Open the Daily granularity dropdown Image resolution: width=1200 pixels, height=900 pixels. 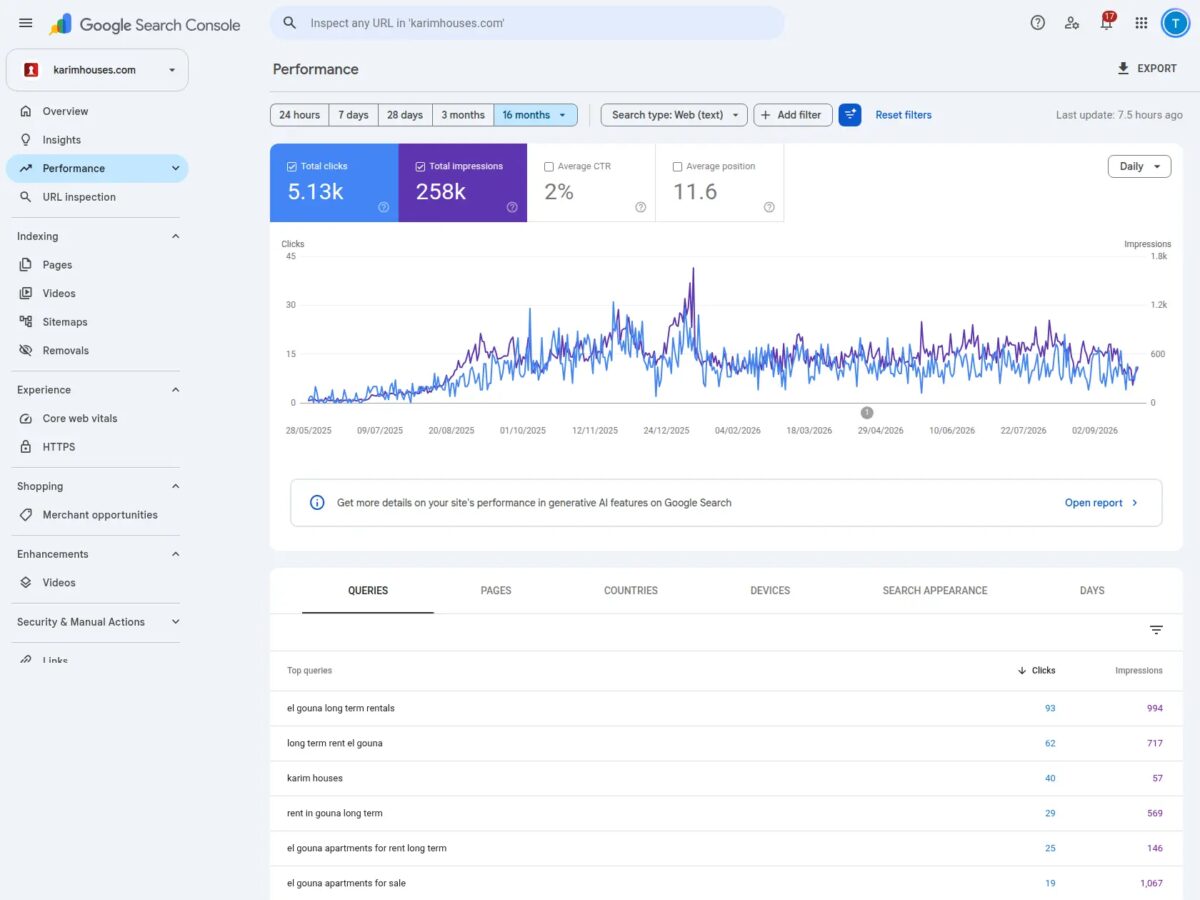tap(1139, 167)
